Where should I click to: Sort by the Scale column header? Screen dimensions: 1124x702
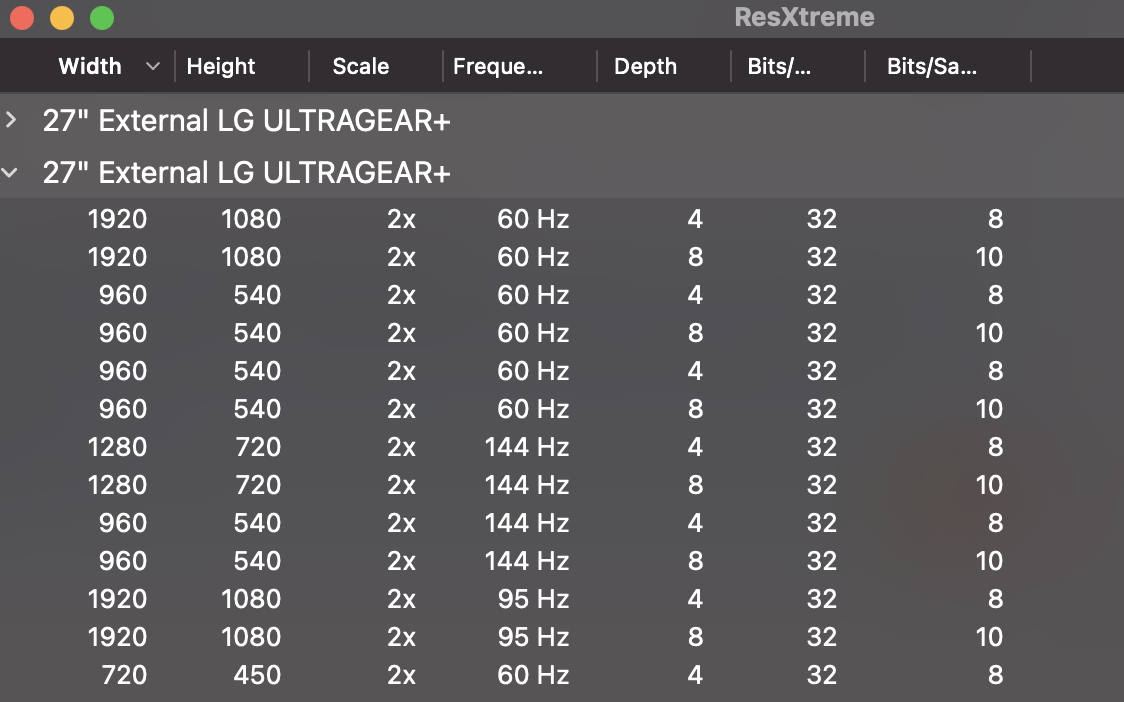point(361,66)
